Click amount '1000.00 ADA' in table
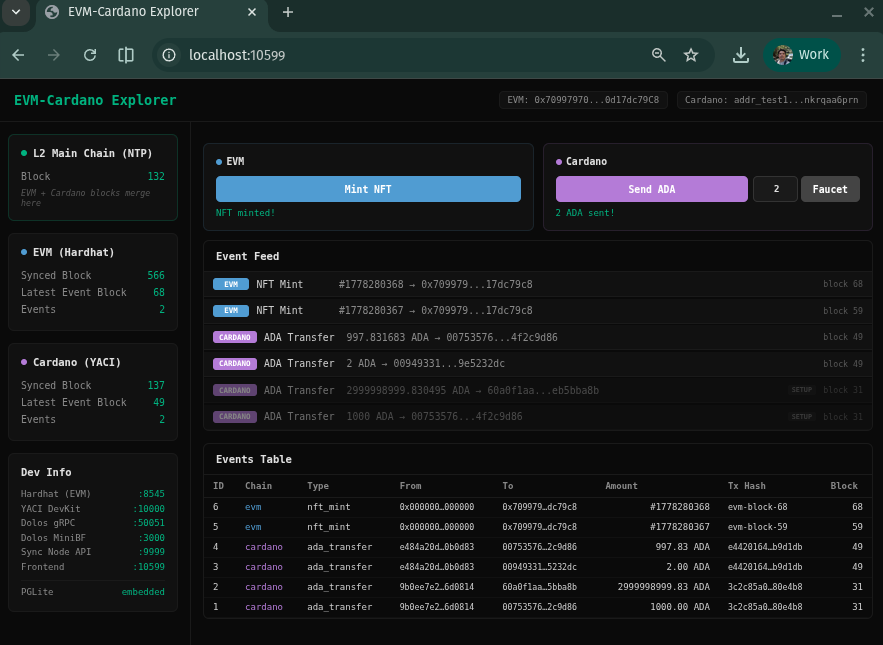 pos(680,607)
